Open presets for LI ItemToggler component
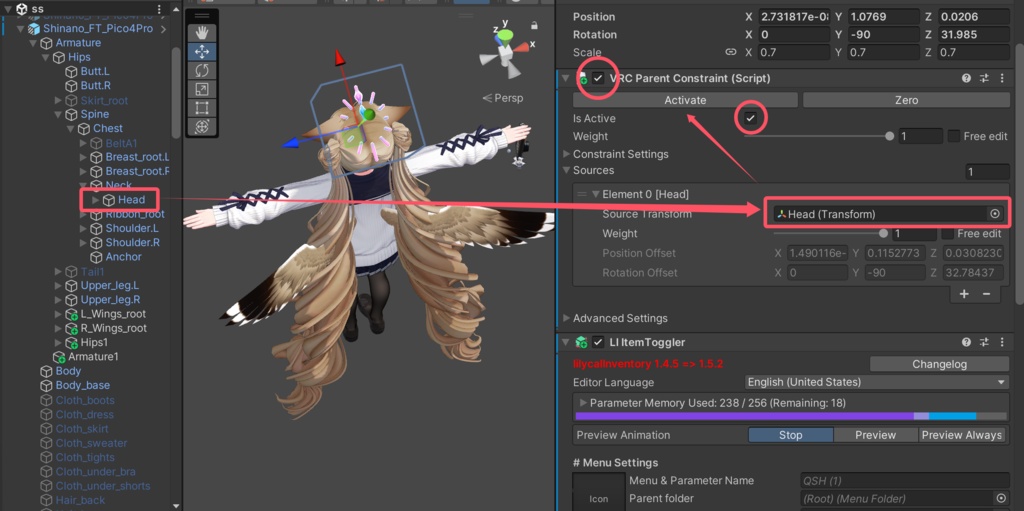The height and width of the screenshot is (511, 1024). pyautogui.click(x=984, y=342)
